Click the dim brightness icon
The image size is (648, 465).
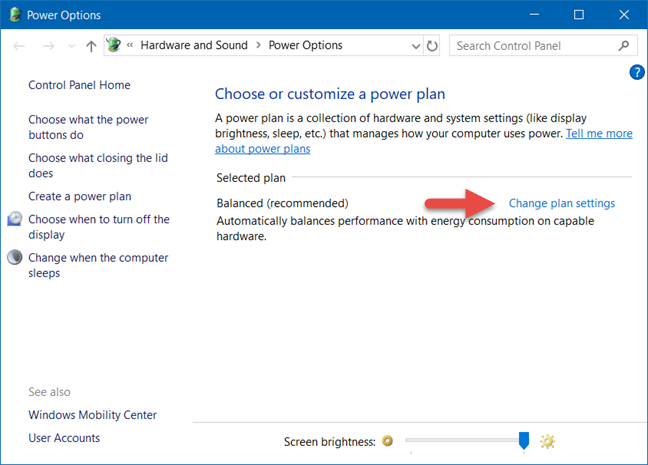(x=387, y=441)
